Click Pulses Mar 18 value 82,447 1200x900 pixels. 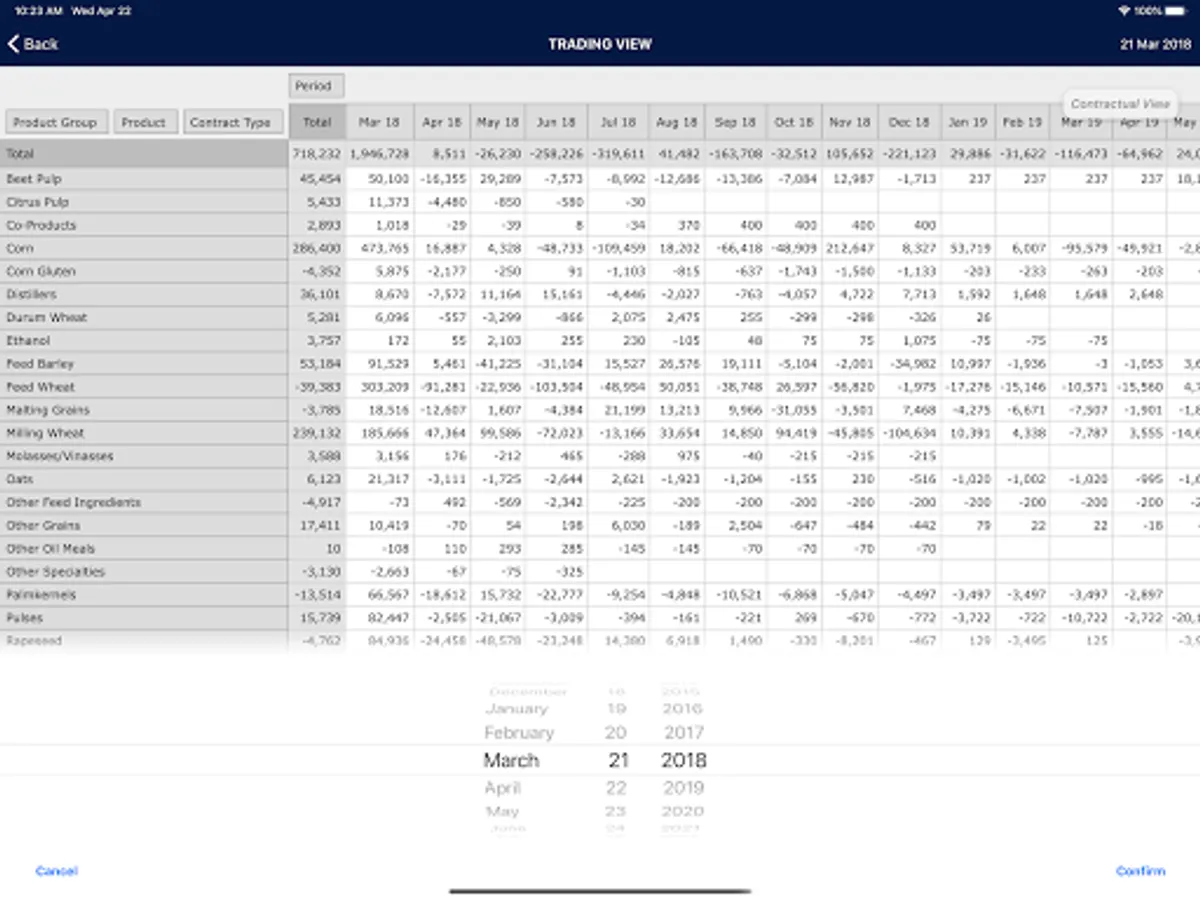[380, 618]
